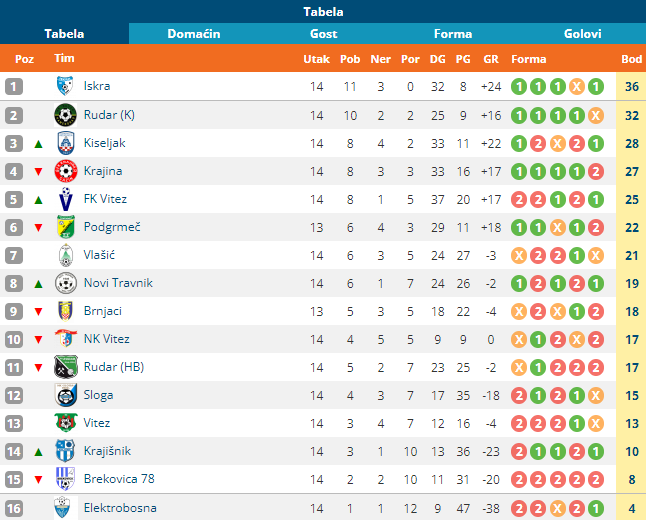Select the Golovi tab

[x=582, y=34]
